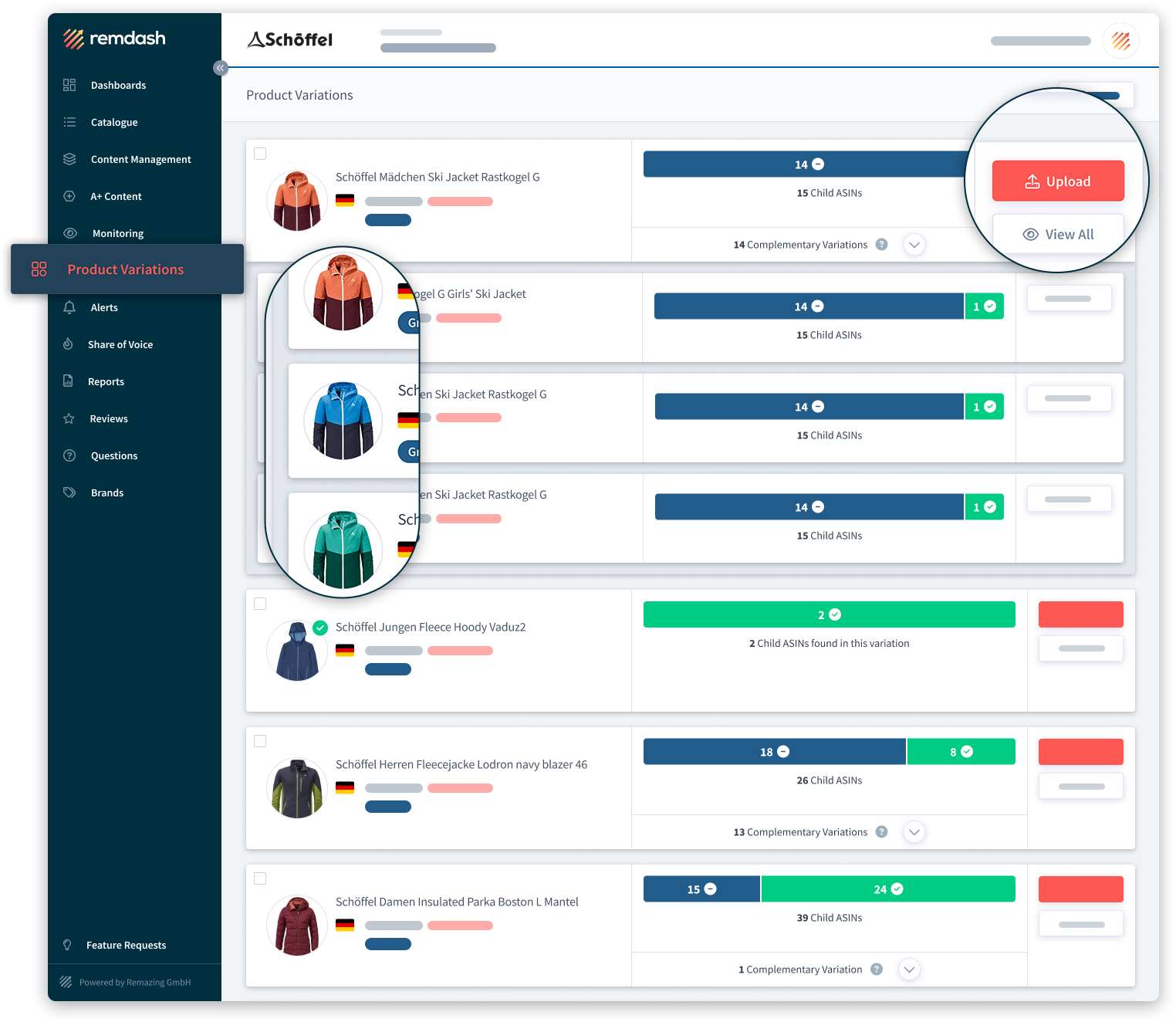The height and width of the screenshot is (1022, 1176).
Task: Click the blue 18 segment in the Herren Fleecejacke bar
Action: pyautogui.click(x=775, y=752)
